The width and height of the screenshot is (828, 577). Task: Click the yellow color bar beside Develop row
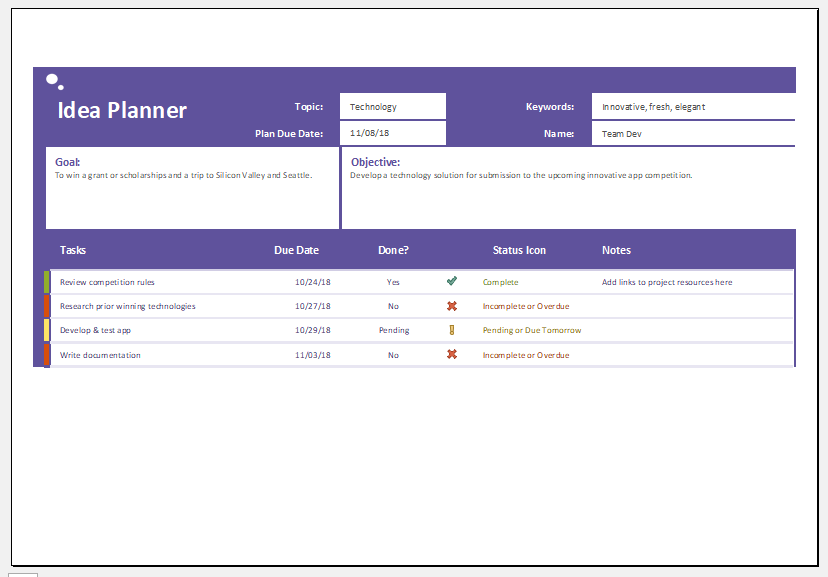[x=47, y=330]
